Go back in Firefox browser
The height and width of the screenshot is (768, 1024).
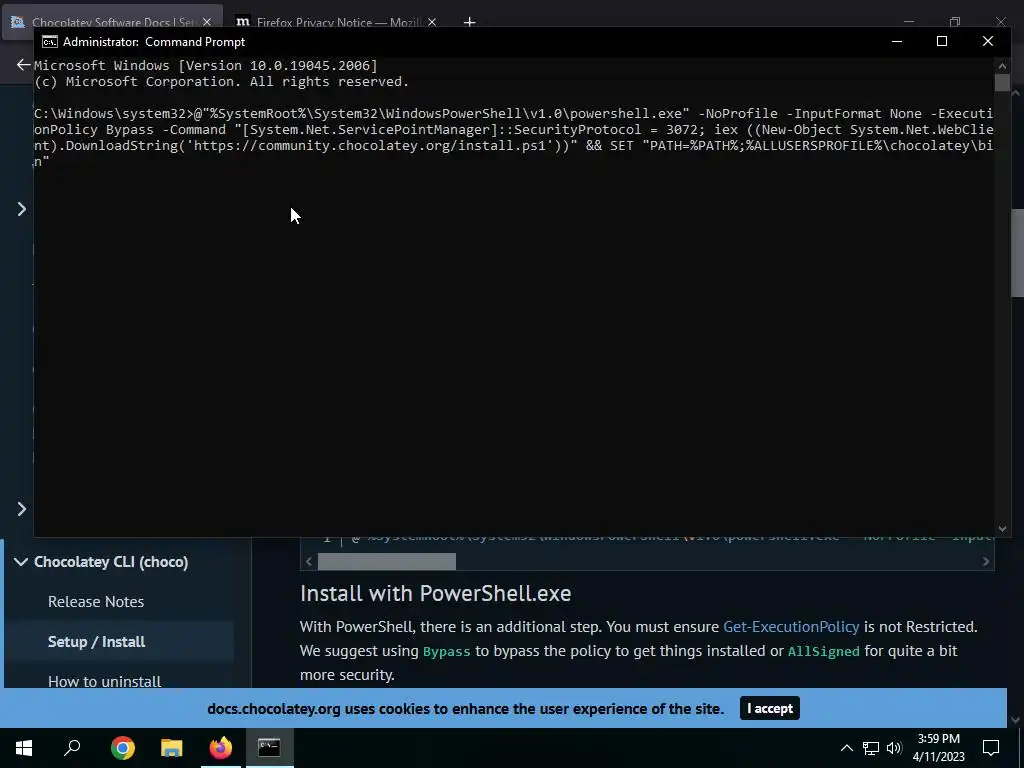(23, 64)
